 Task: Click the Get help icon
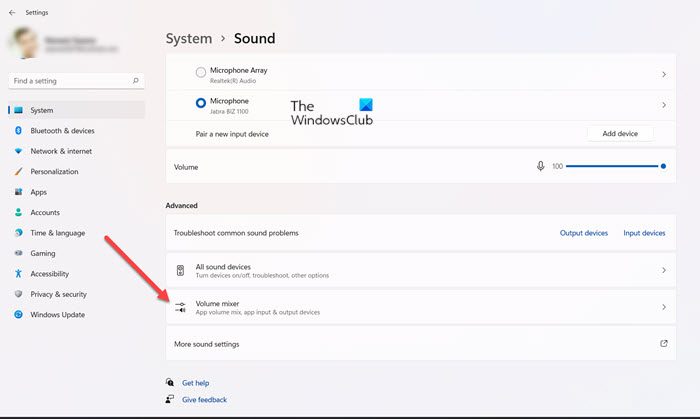170,382
